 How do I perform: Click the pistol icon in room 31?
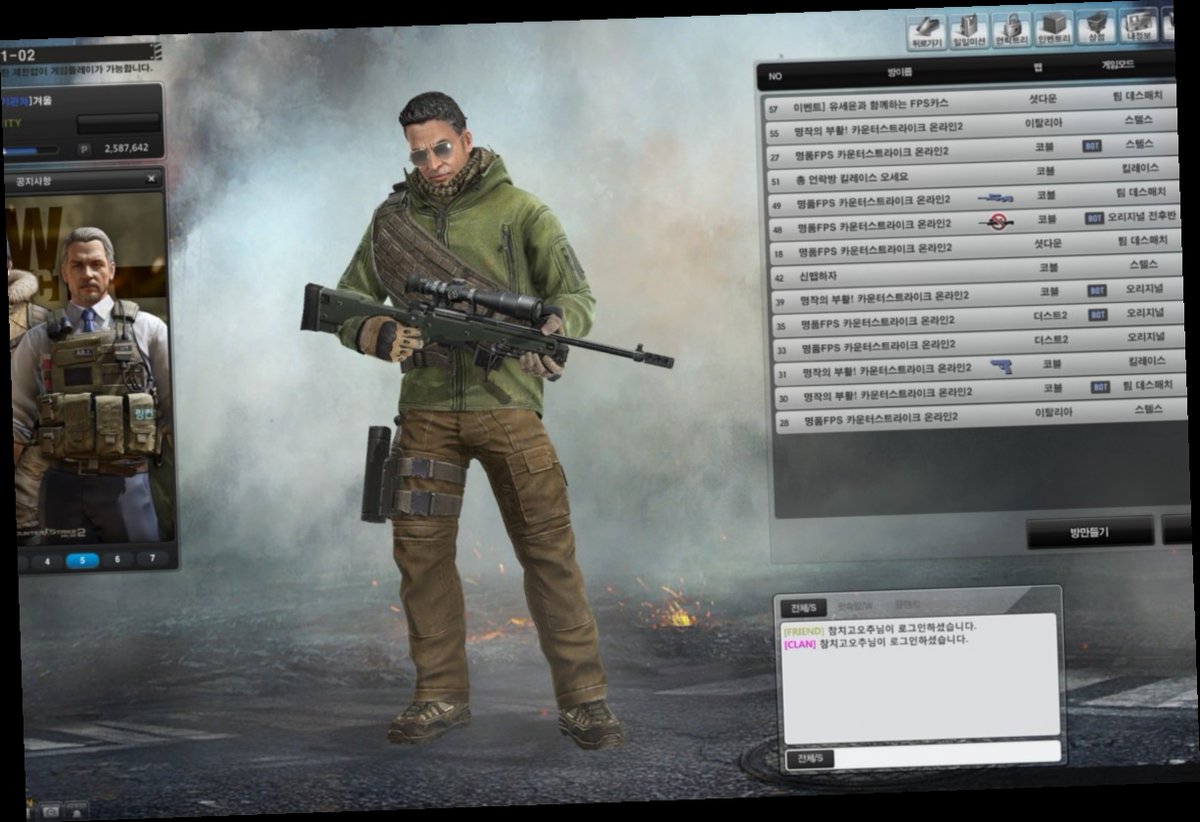pyautogui.click(x=1001, y=367)
